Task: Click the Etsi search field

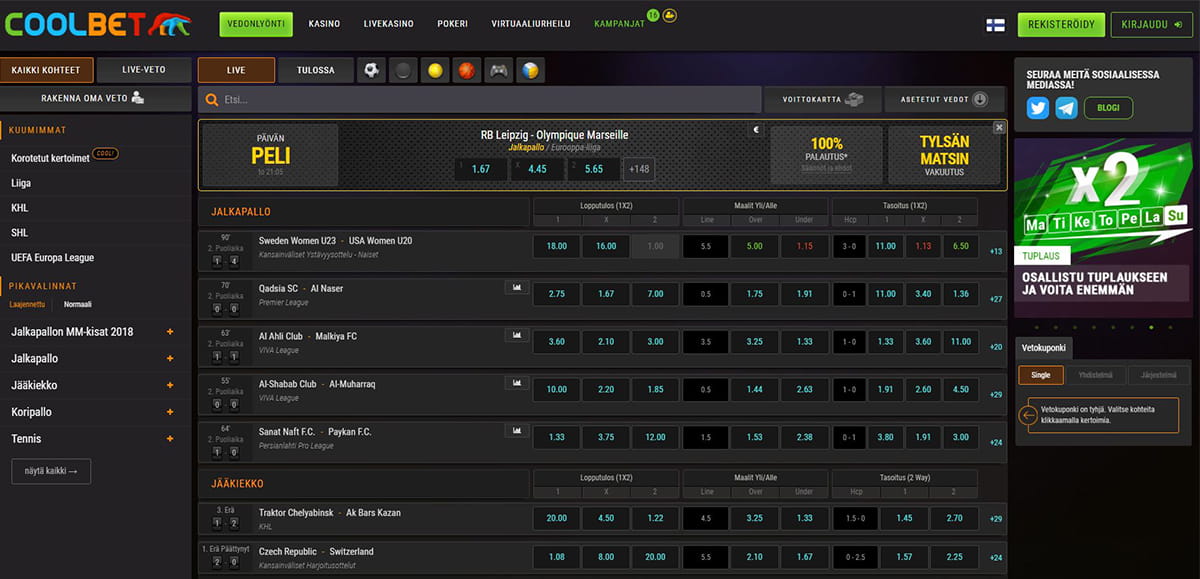Action: [480, 100]
